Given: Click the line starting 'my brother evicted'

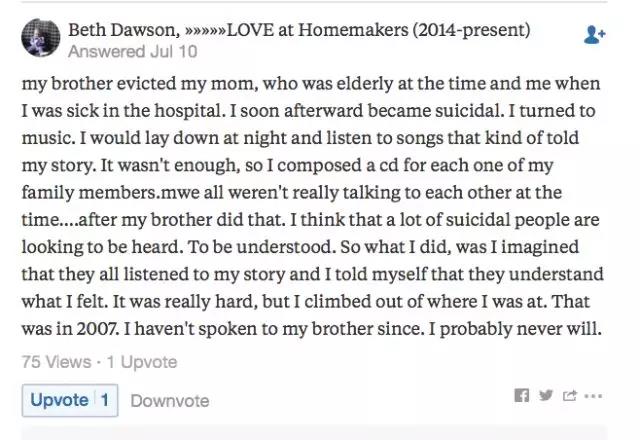Looking at the screenshot, I should (x=311, y=84).
